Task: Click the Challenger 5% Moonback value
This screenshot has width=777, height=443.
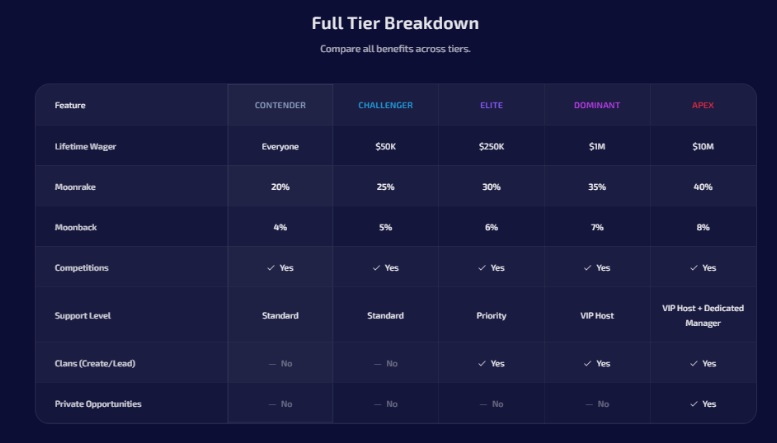Action: (385, 227)
